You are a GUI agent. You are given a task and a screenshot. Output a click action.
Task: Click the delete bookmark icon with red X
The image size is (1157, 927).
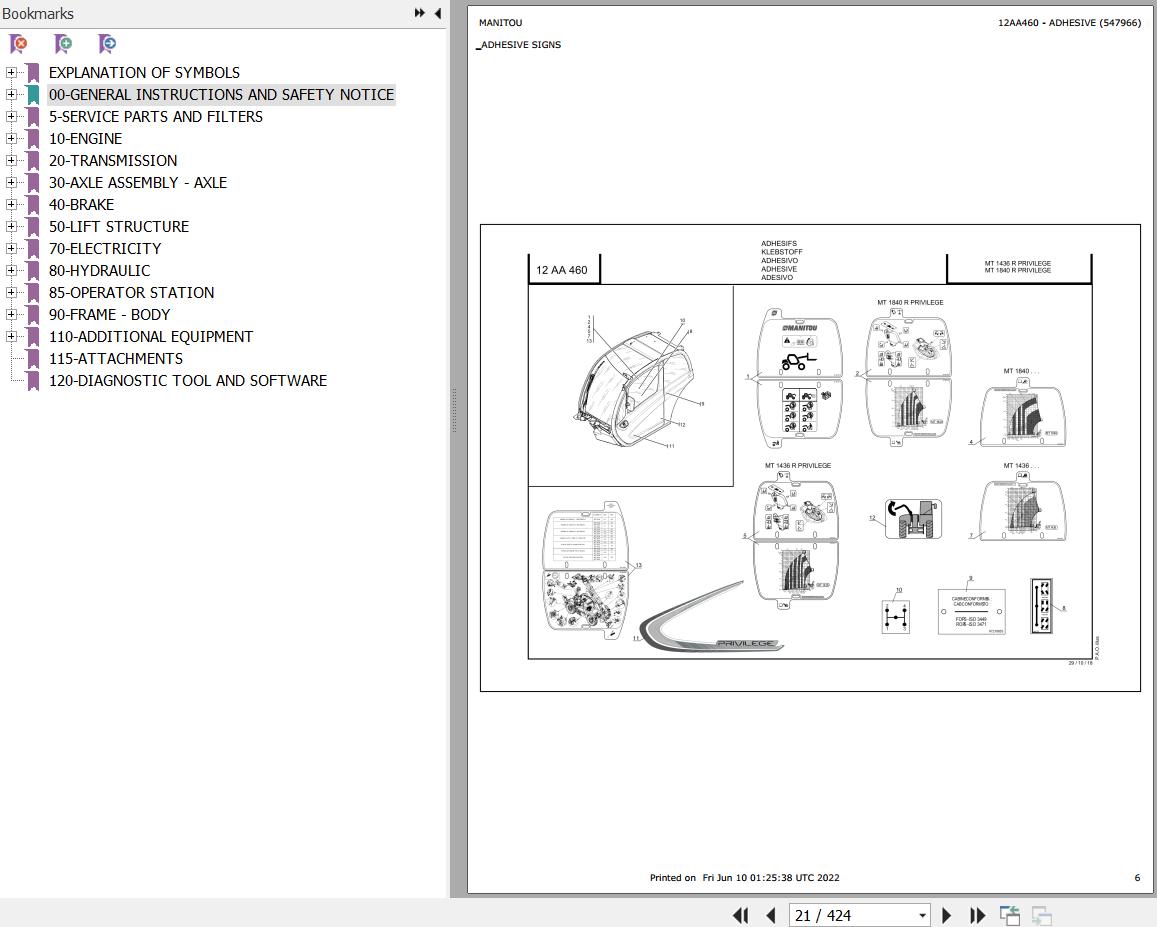point(18,44)
